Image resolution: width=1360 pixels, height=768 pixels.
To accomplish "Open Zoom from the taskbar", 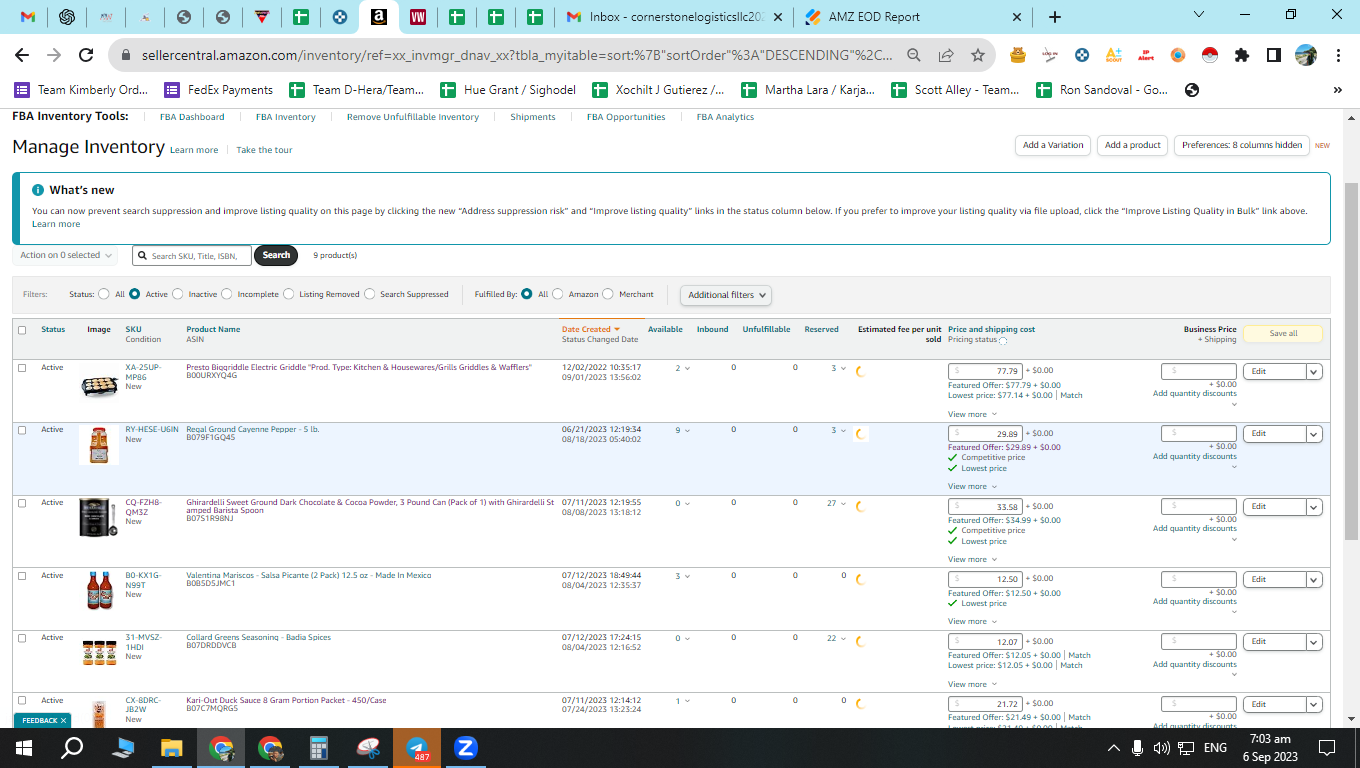I will click(x=465, y=747).
